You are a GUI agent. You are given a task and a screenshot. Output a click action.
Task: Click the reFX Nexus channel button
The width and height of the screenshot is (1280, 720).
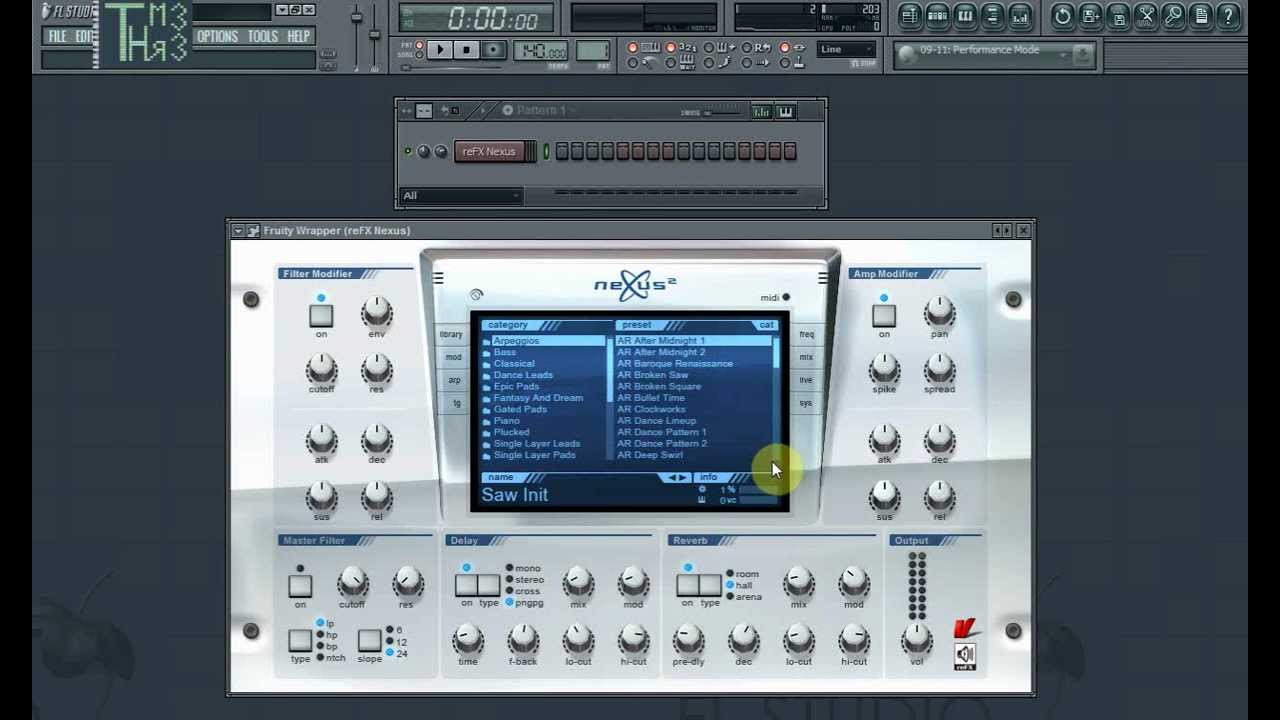click(x=489, y=152)
